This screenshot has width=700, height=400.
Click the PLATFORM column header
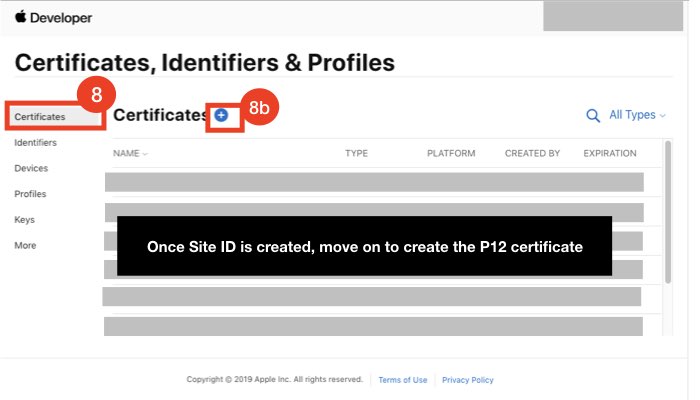point(451,153)
